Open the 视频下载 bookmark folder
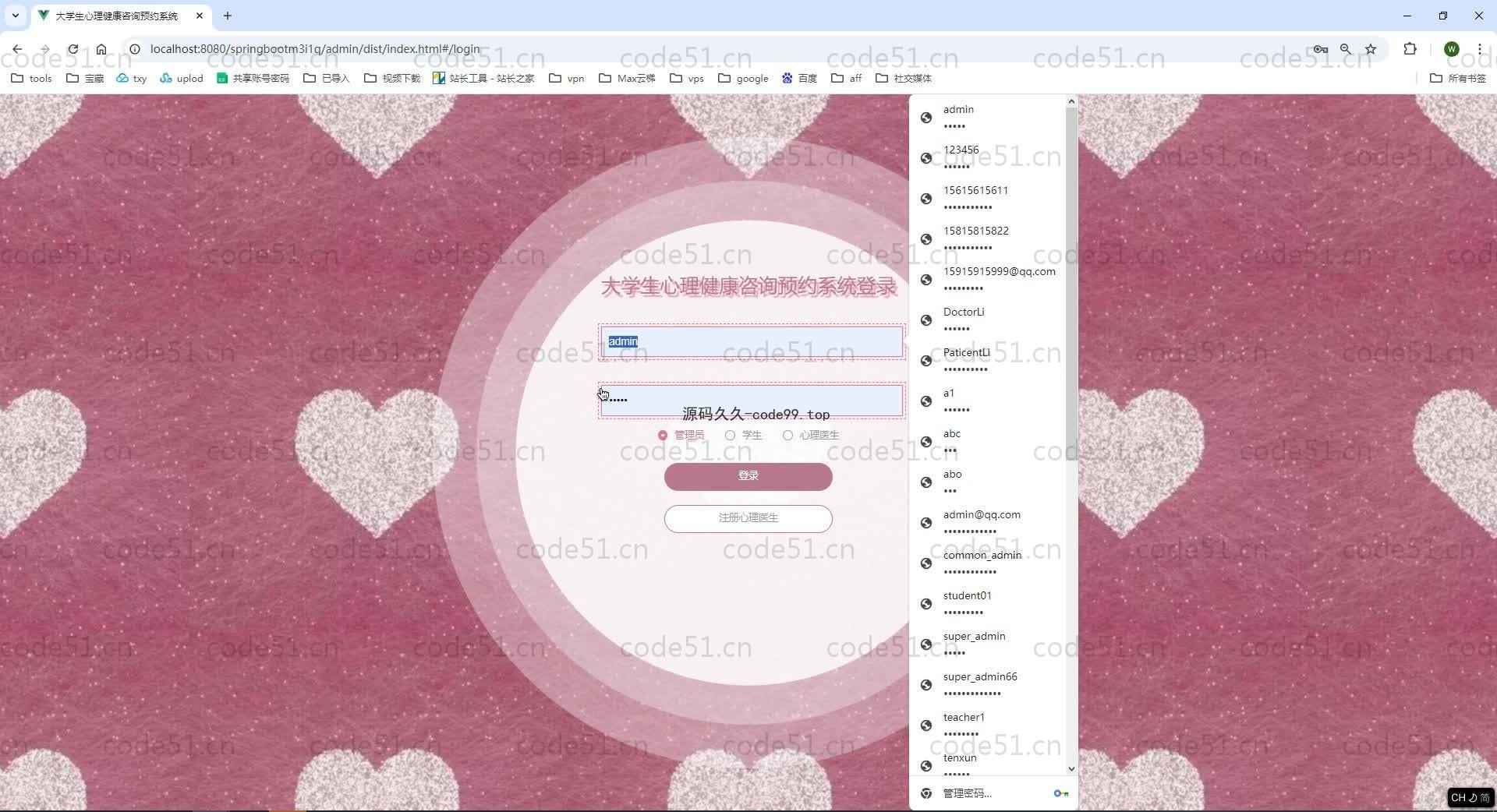The height and width of the screenshot is (812, 1497). click(x=392, y=78)
